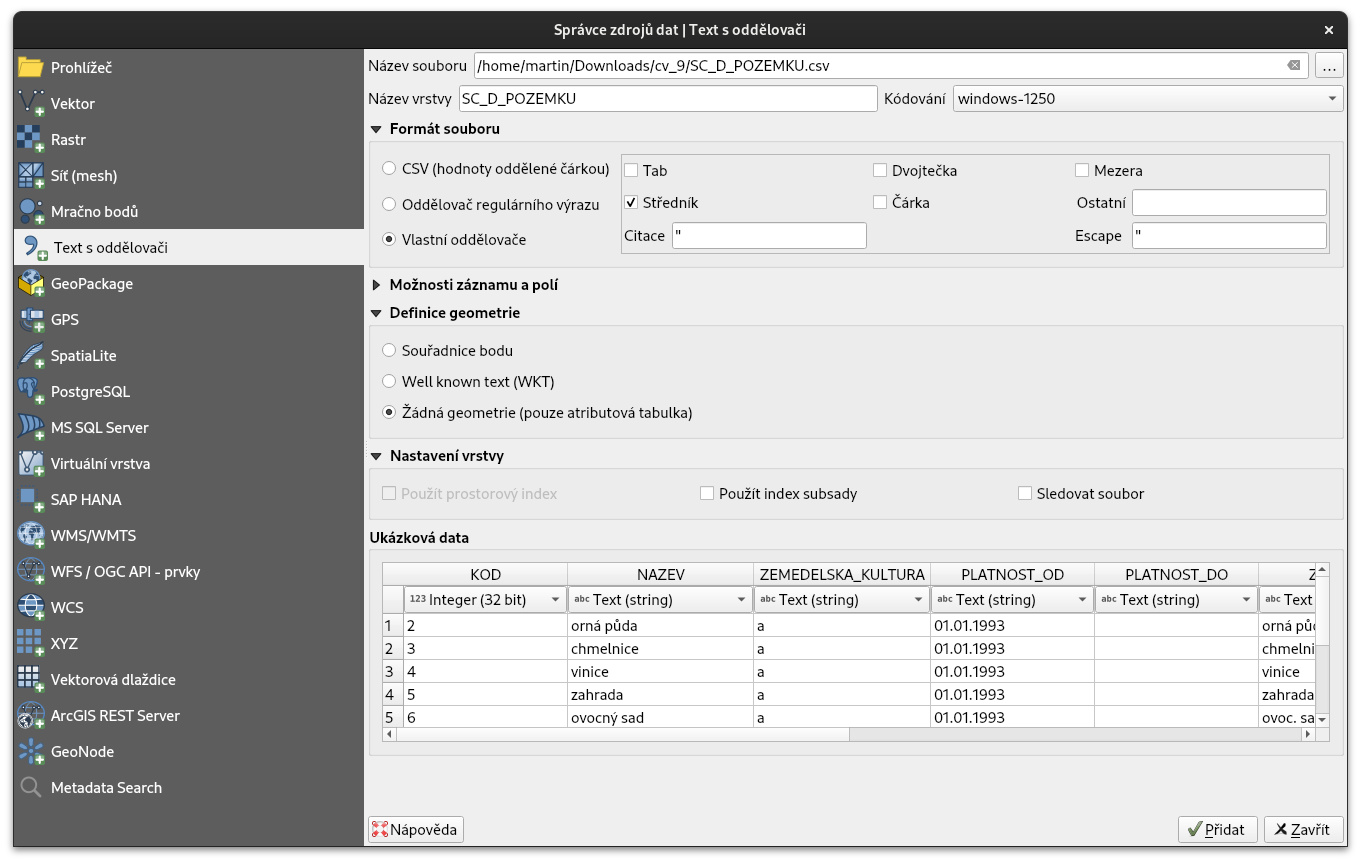
Task: Click the 'chmelnice' NAZEV cell
Action: (x=660, y=649)
